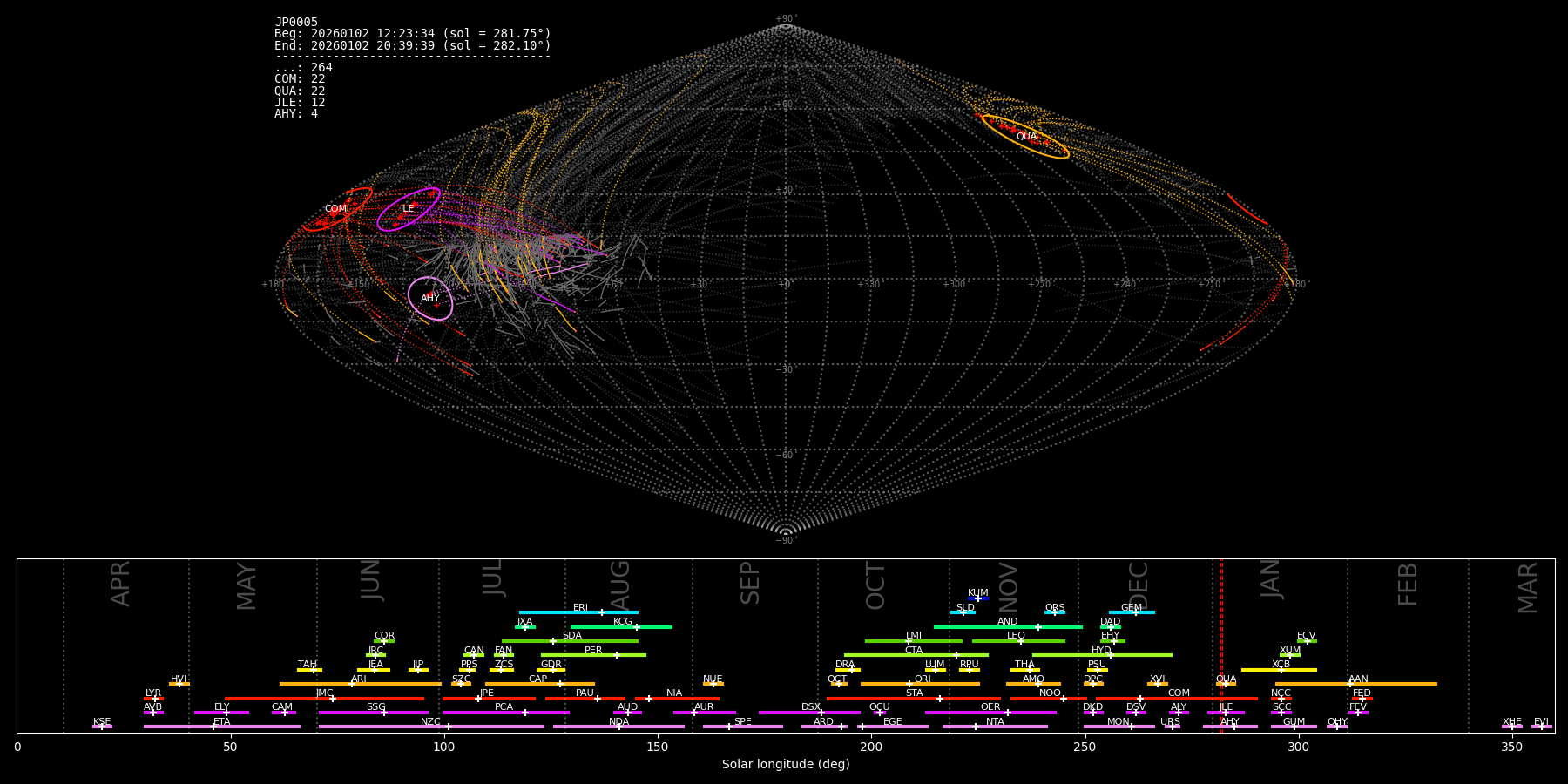Click the MAR month label in the timeline

click(x=1528, y=588)
